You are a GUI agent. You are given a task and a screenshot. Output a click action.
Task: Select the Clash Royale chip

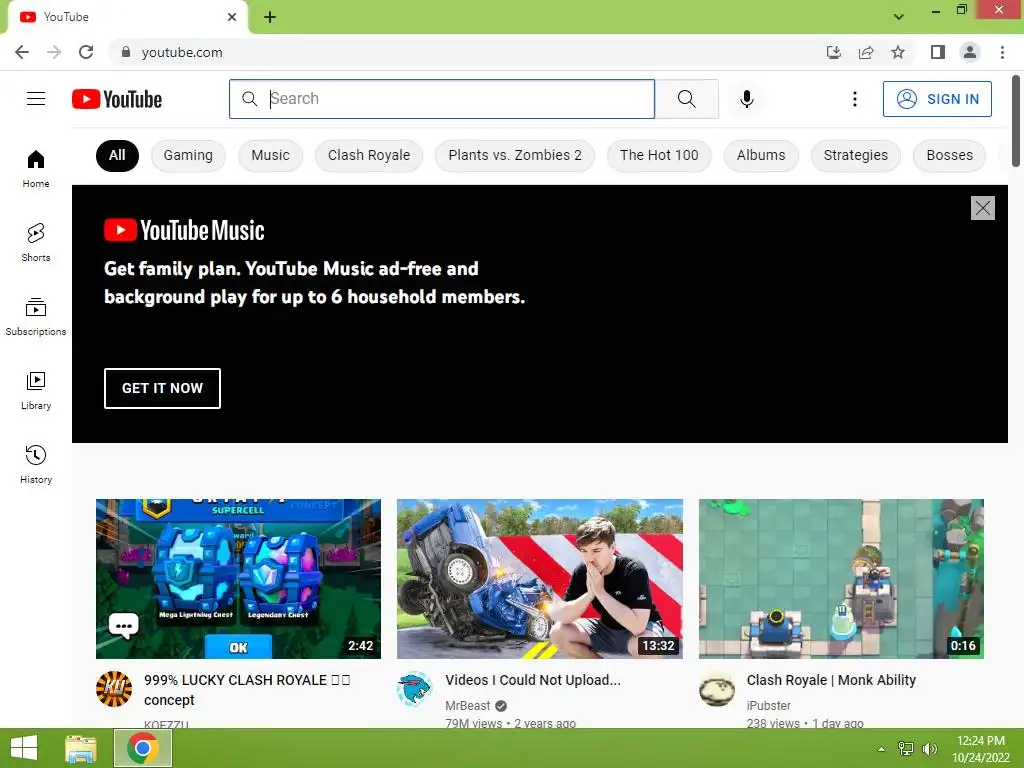369,155
